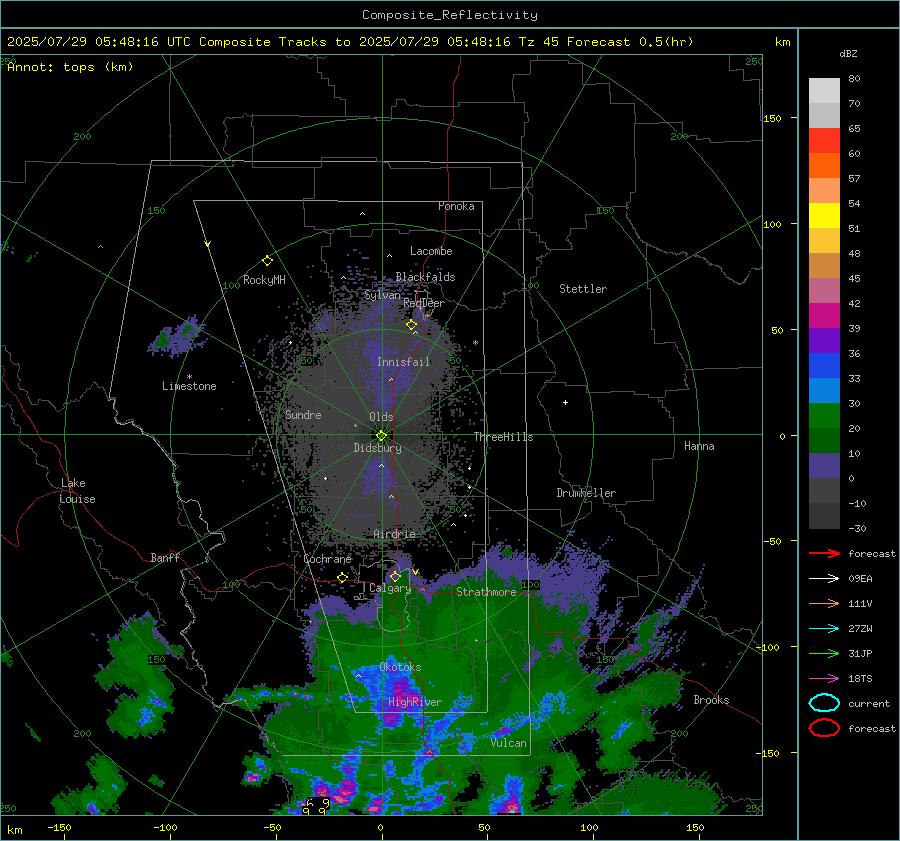Click the radar center marker between Olds and Didsbury
This screenshot has height=841, width=900.
(381, 435)
